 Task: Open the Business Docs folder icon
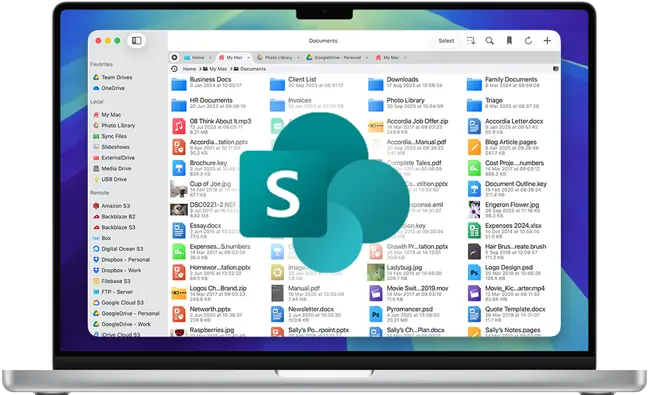(x=179, y=84)
